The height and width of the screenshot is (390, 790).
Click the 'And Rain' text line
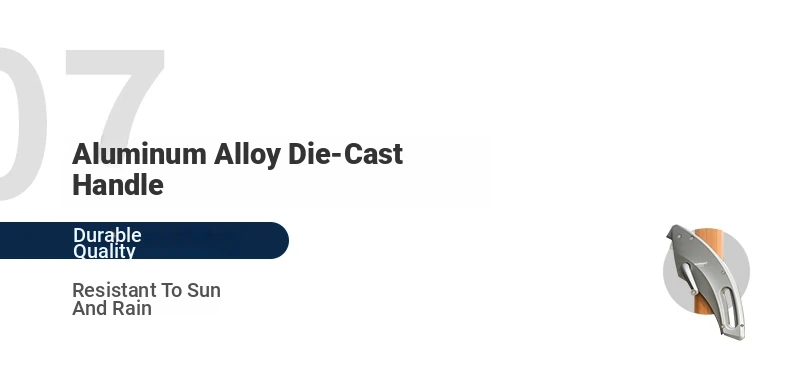pos(112,308)
